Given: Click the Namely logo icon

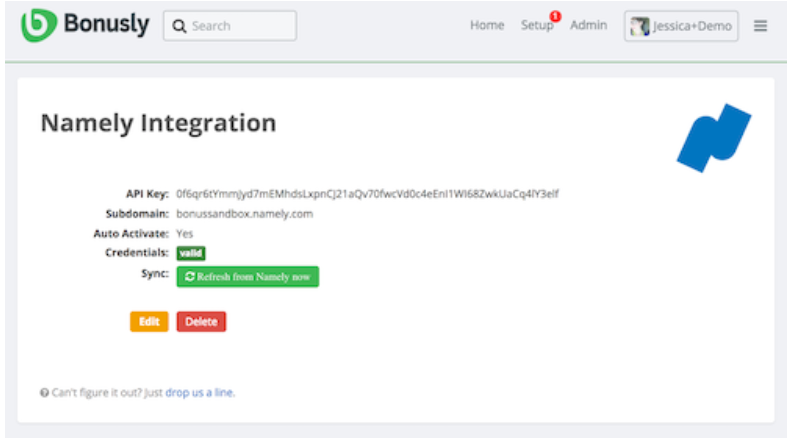Looking at the screenshot, I should (714, 138).
